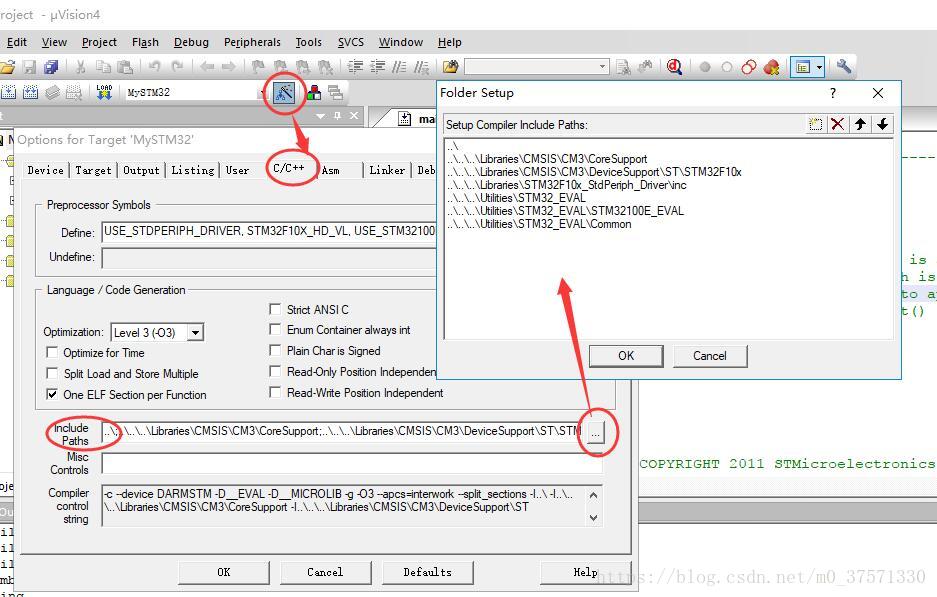
Task: Click the Disable All Breakpoints icon
Action: click(749, 67)
